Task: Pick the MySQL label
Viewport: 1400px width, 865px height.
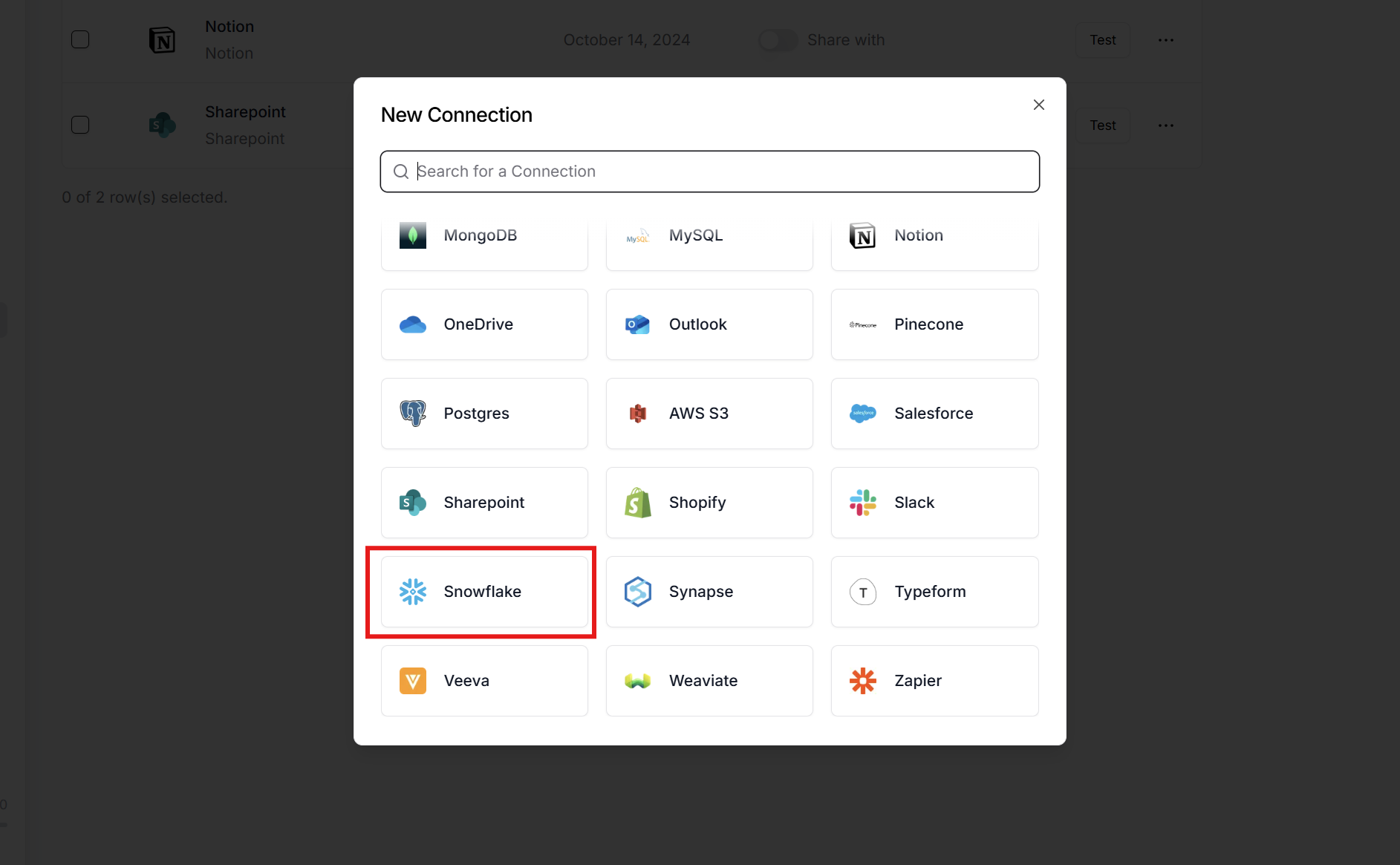Action: coord(696,235)
